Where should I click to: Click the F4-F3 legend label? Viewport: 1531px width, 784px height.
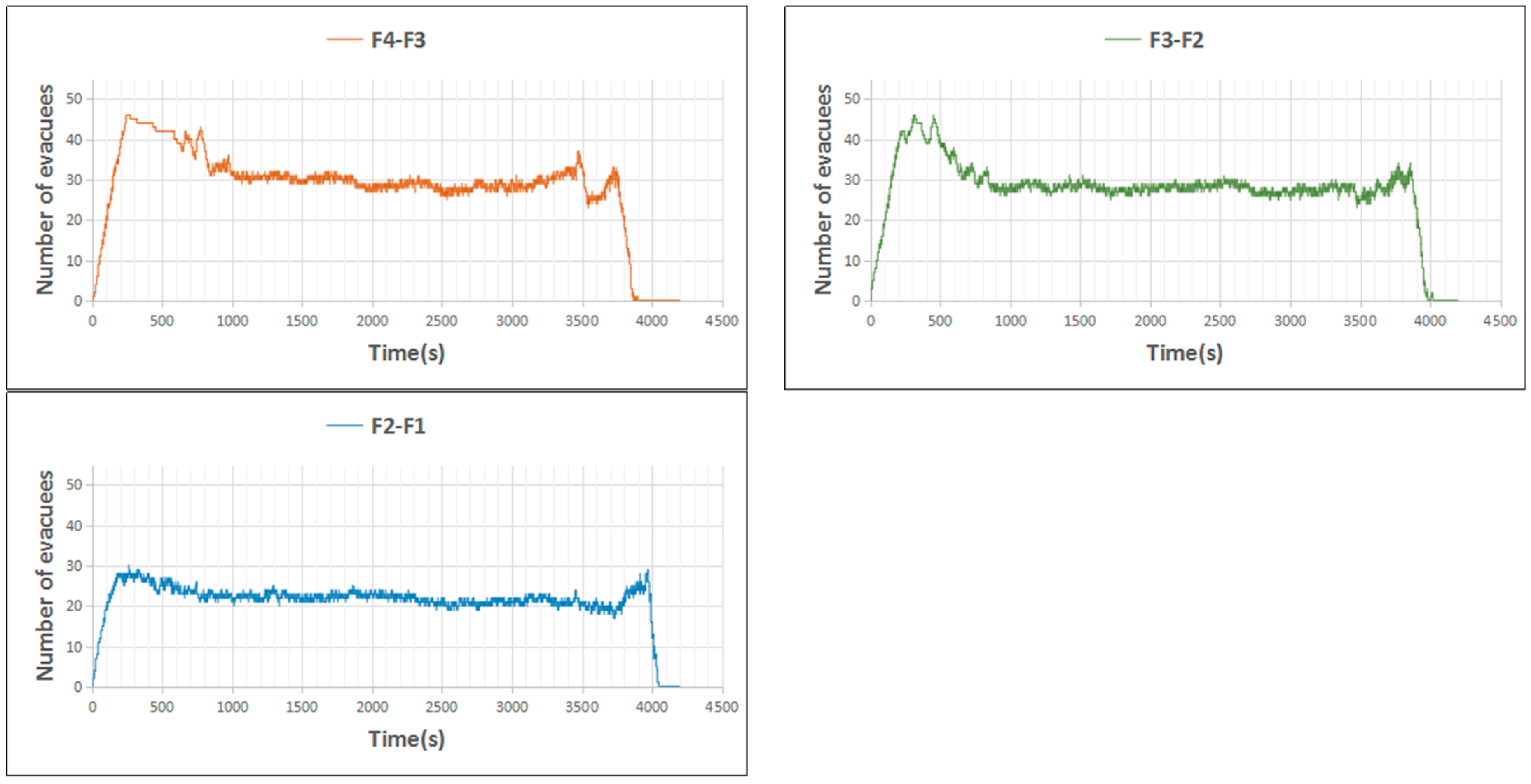pyautogui.click(x=398, y=40)
